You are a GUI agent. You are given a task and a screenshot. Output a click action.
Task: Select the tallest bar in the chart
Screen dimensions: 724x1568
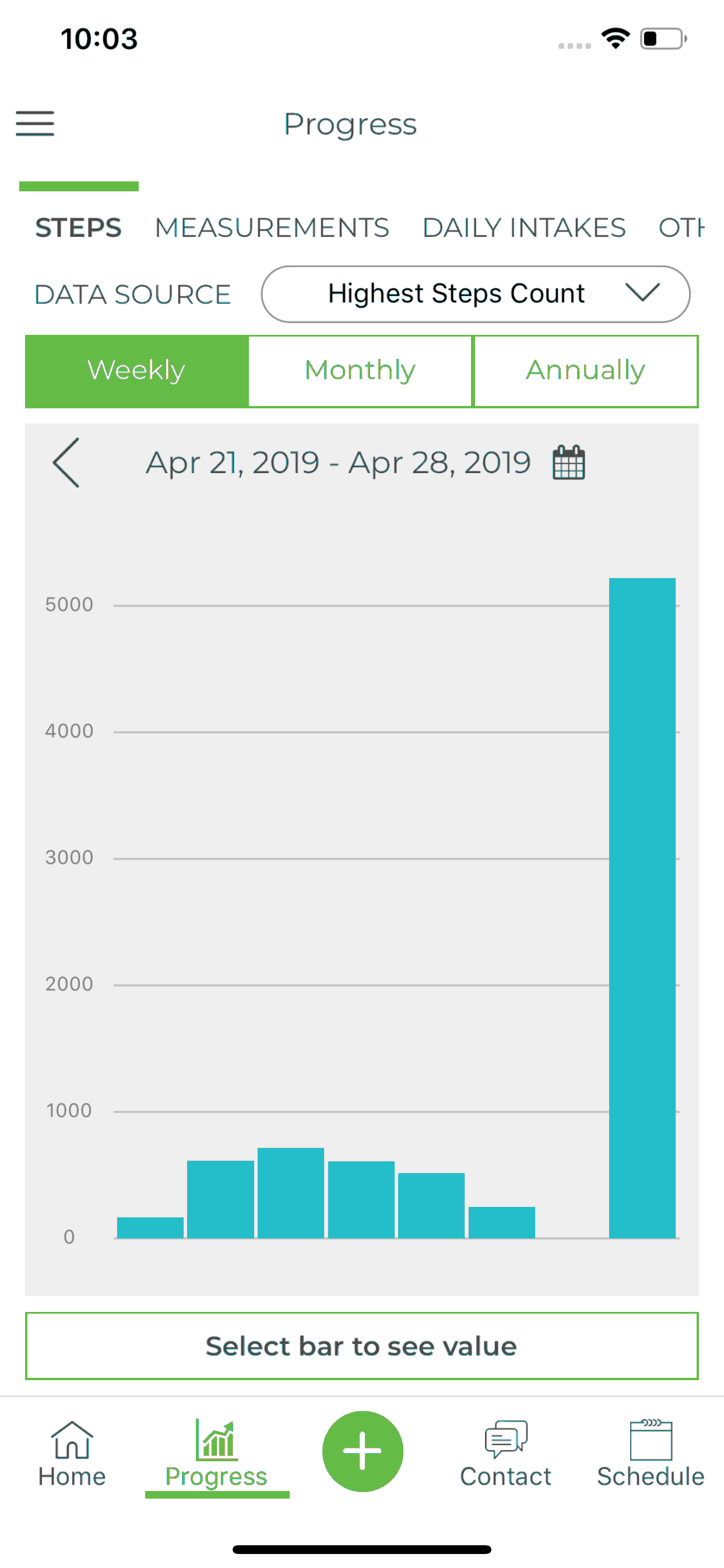(x=642, y=908)
